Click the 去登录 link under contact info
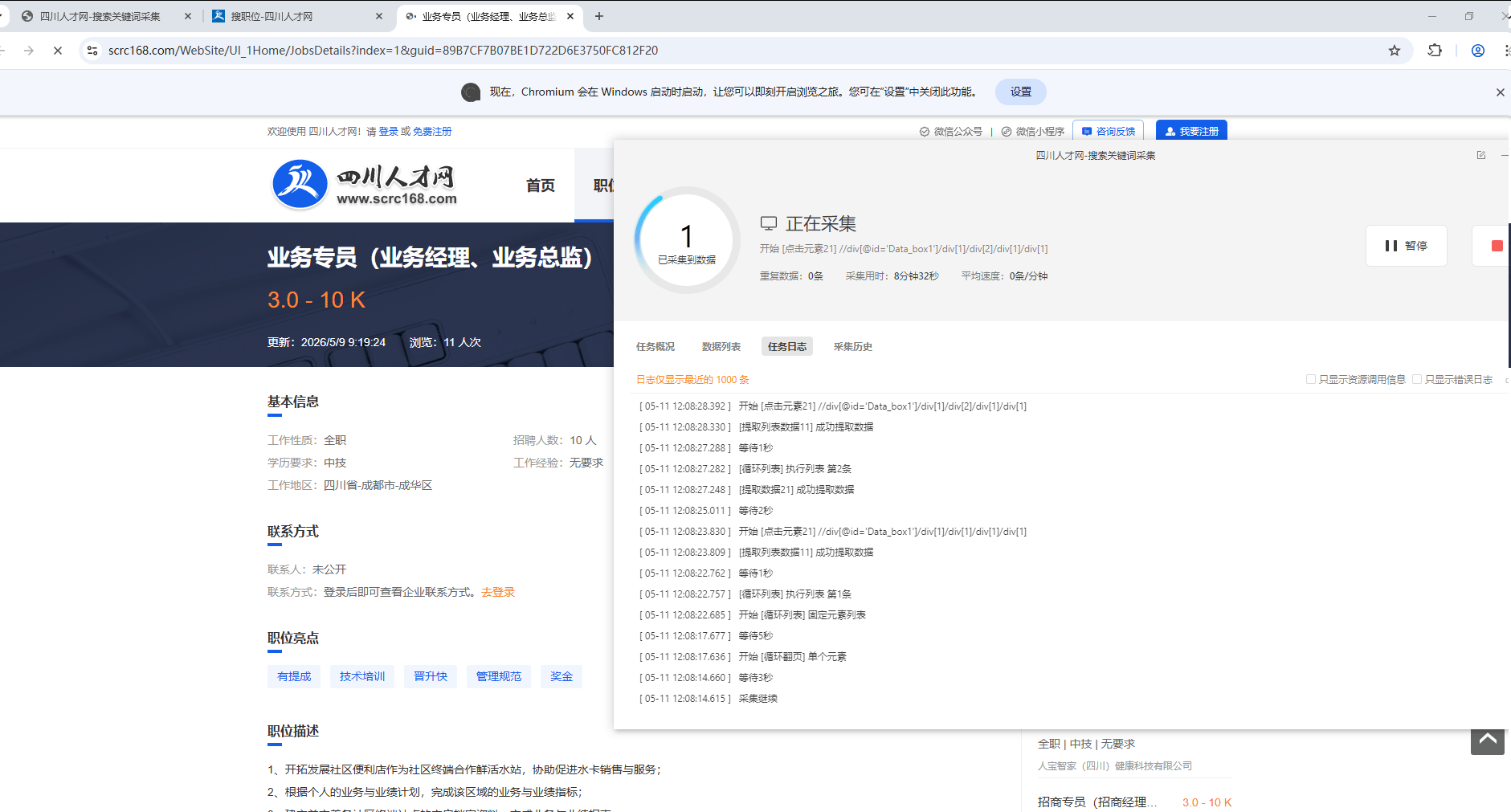This screenshot has width=1511, height=812. point(498,592)
